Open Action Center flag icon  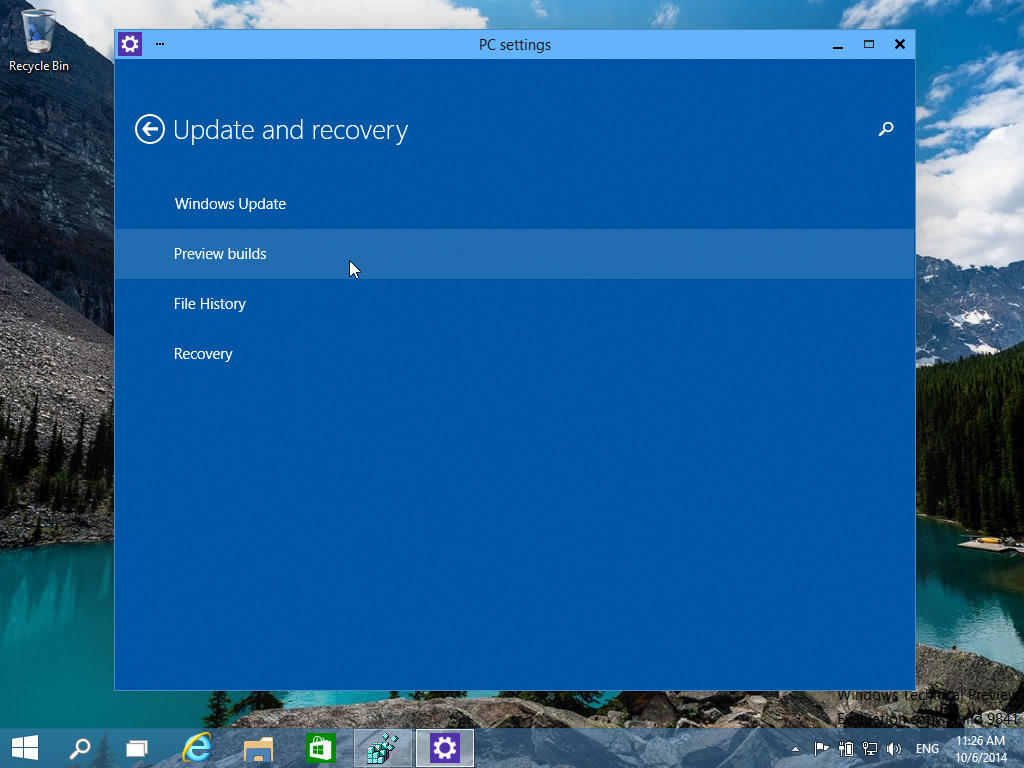point(821,749)
